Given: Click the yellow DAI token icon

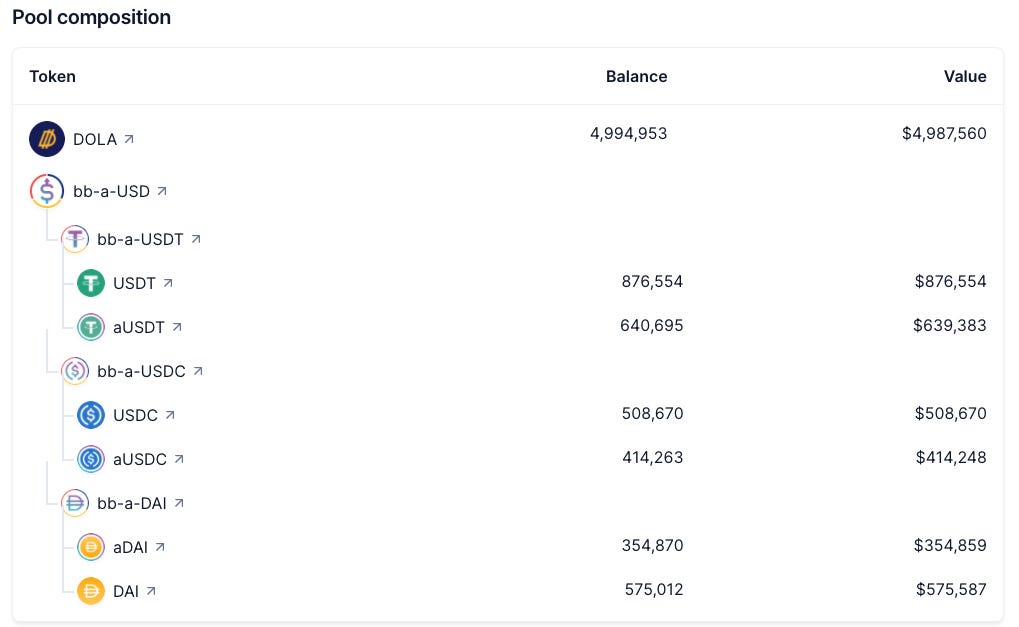Looking at the screenshot, I should point(91,591).
